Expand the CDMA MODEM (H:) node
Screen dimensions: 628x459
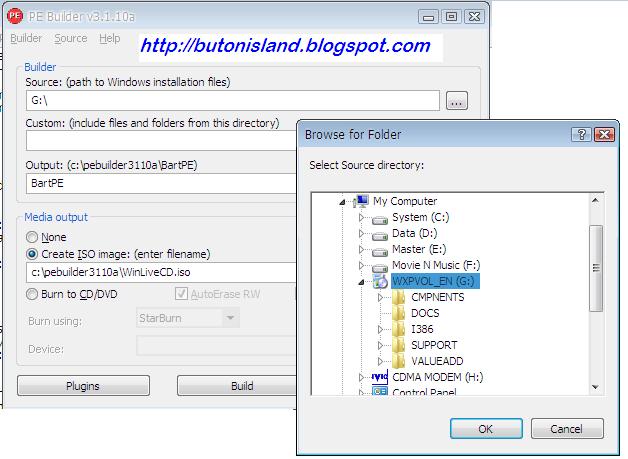[361, 377]
